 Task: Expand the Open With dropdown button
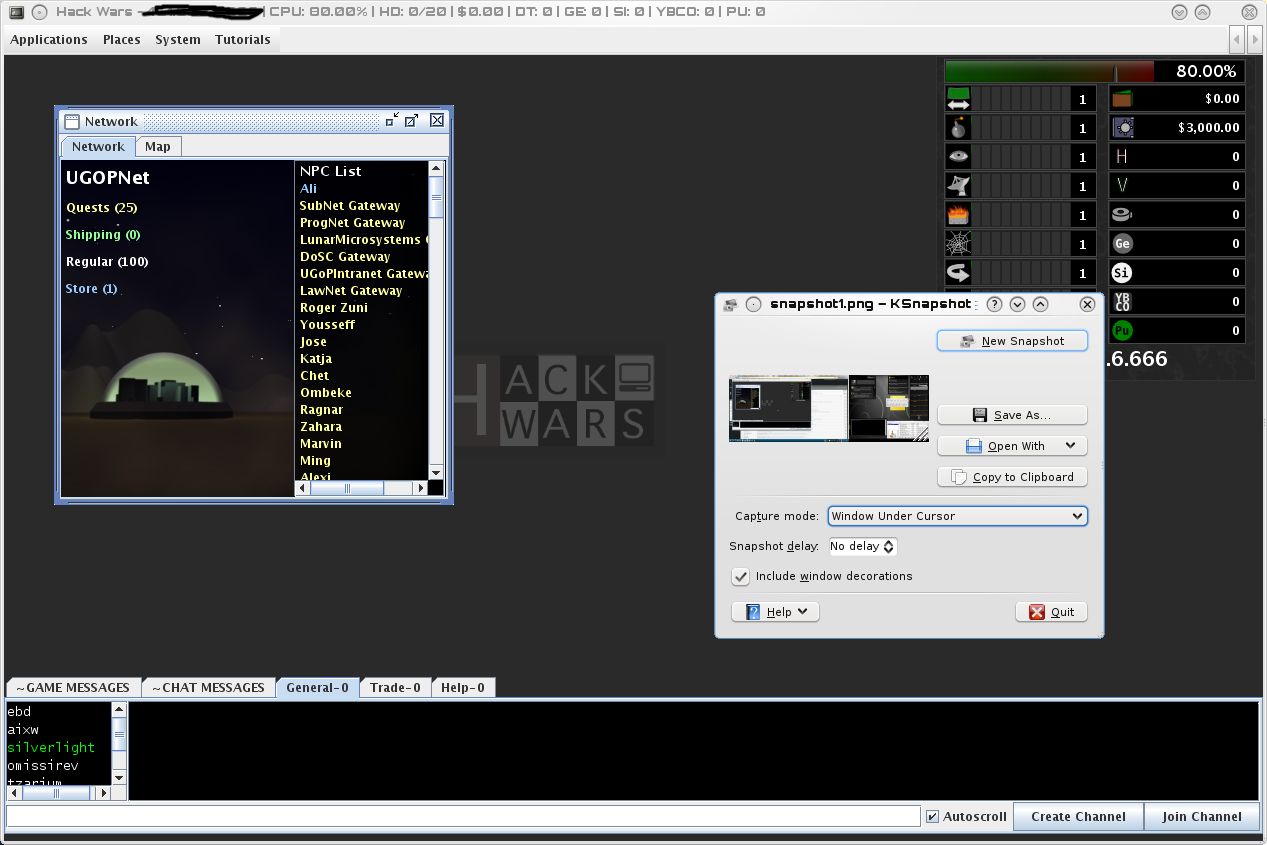pos(1071,446)
